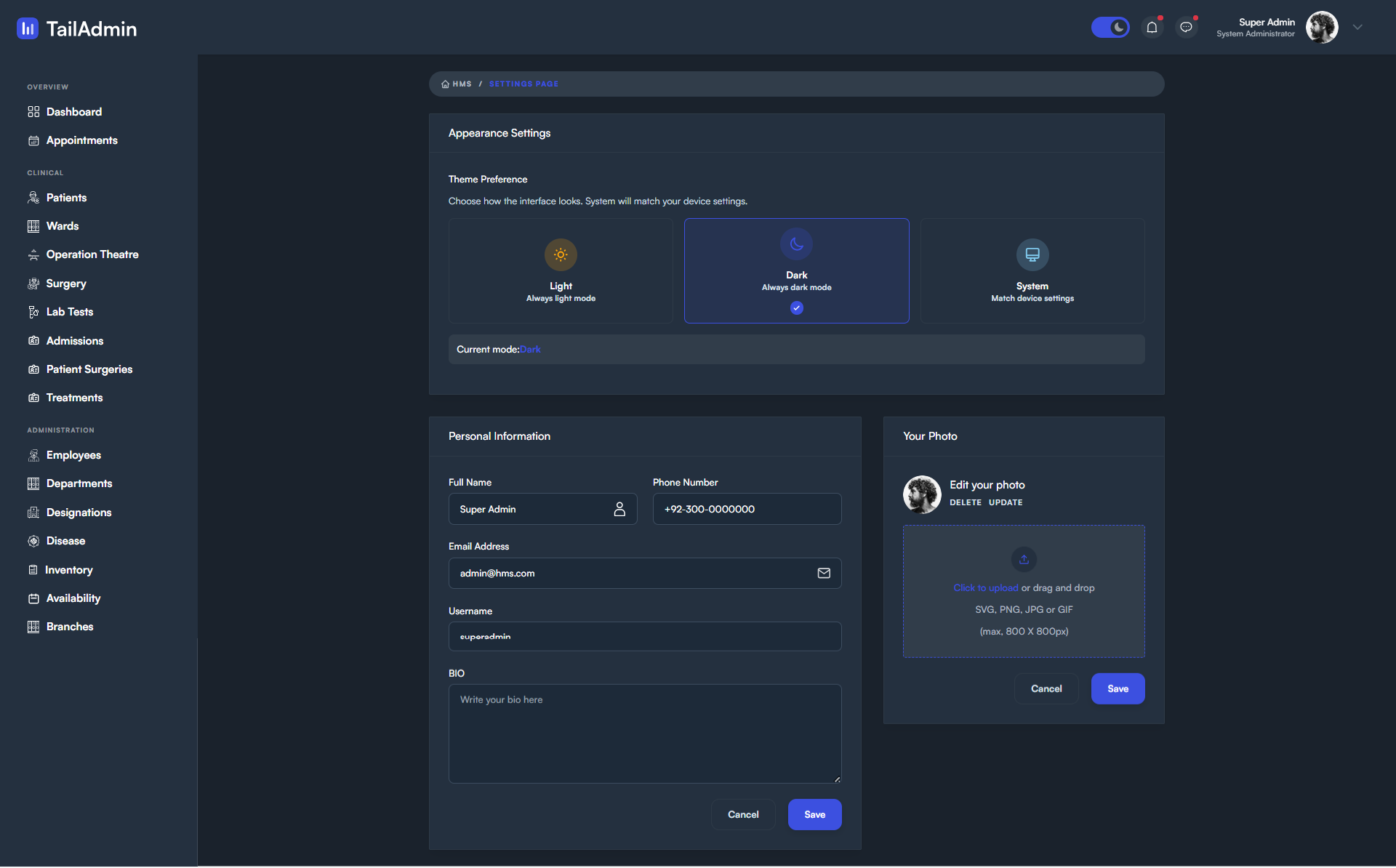Toggle the dark mode switch in header
Screen dimensions: 1396x868
1110,28
